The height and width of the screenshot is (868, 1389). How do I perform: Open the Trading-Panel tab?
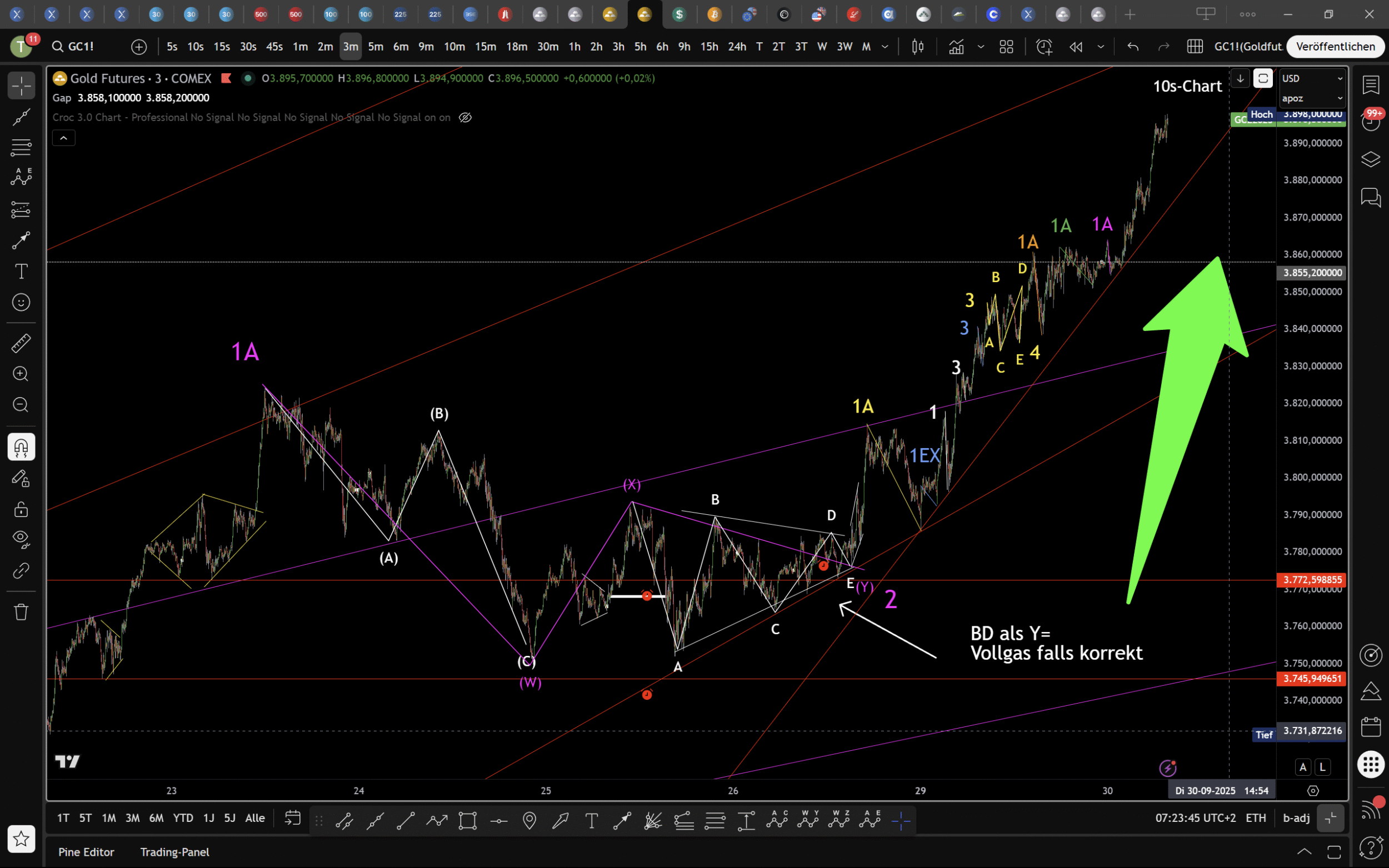click(x=174, y=852)
